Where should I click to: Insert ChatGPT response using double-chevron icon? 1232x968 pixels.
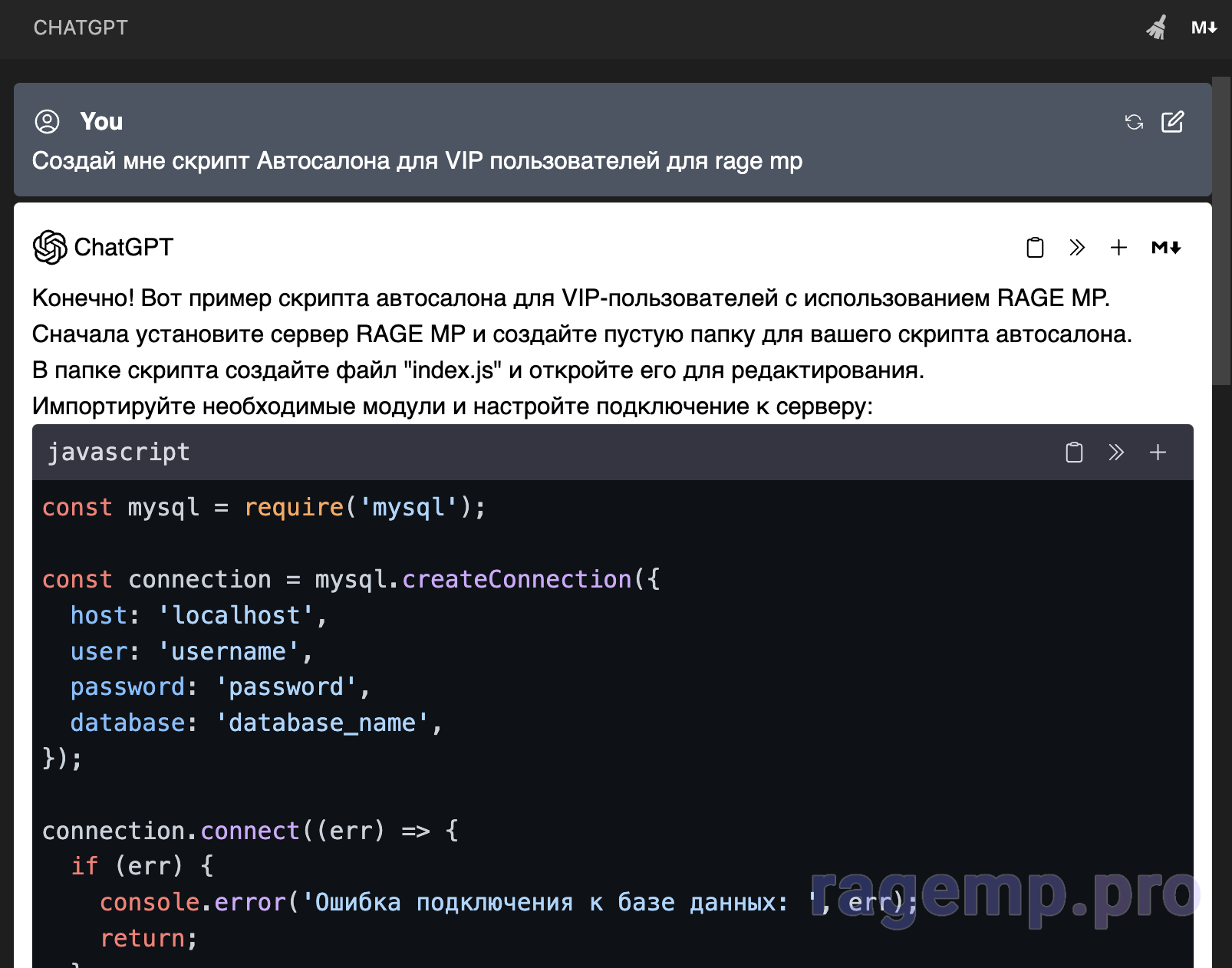tap(1077, 247)
